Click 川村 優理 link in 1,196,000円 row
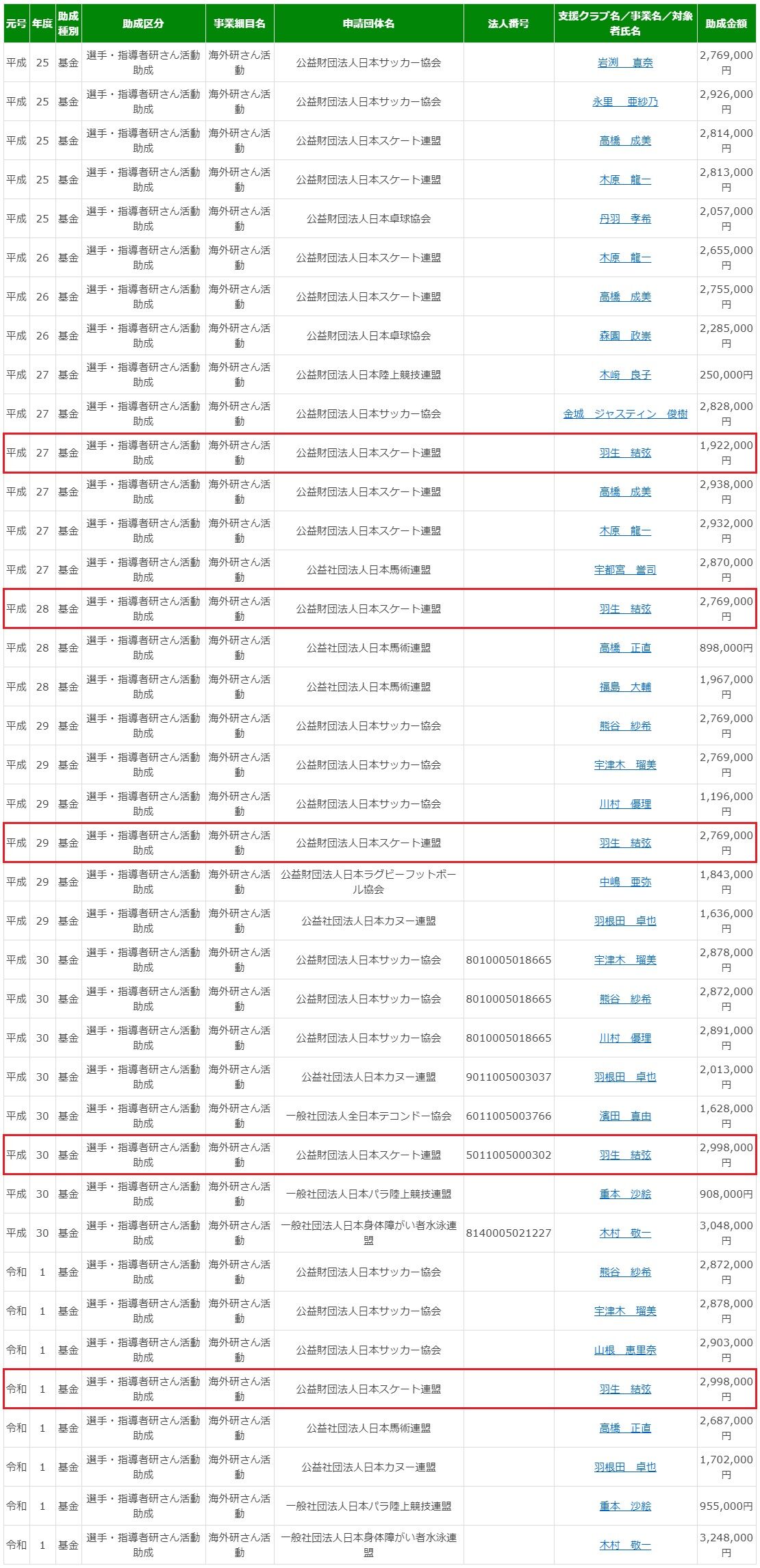Screen dimensions: 760x1568 pos(625,804)
